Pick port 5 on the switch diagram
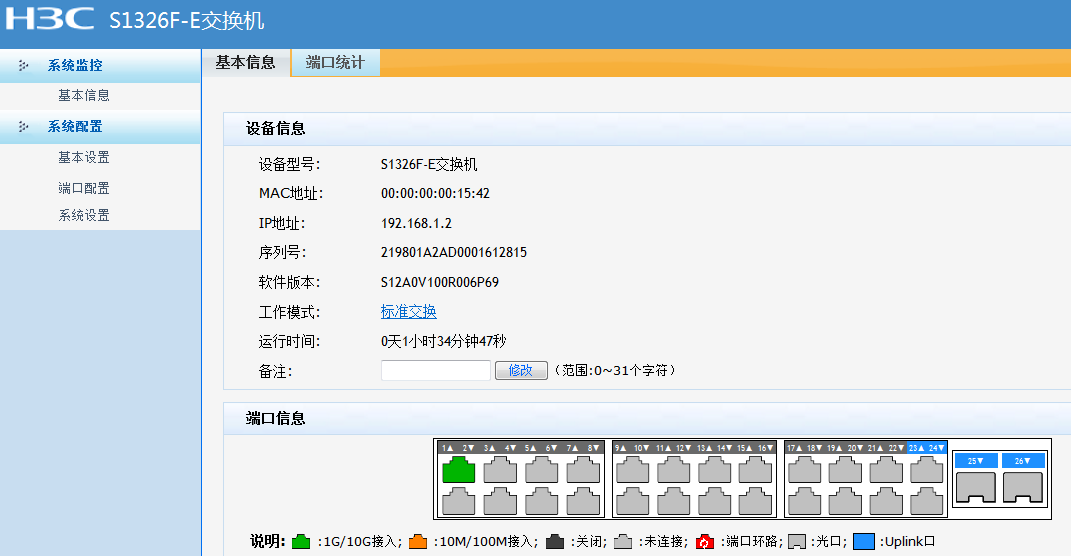The width and height of the screenshot is (1071, 556). (542, 469)
